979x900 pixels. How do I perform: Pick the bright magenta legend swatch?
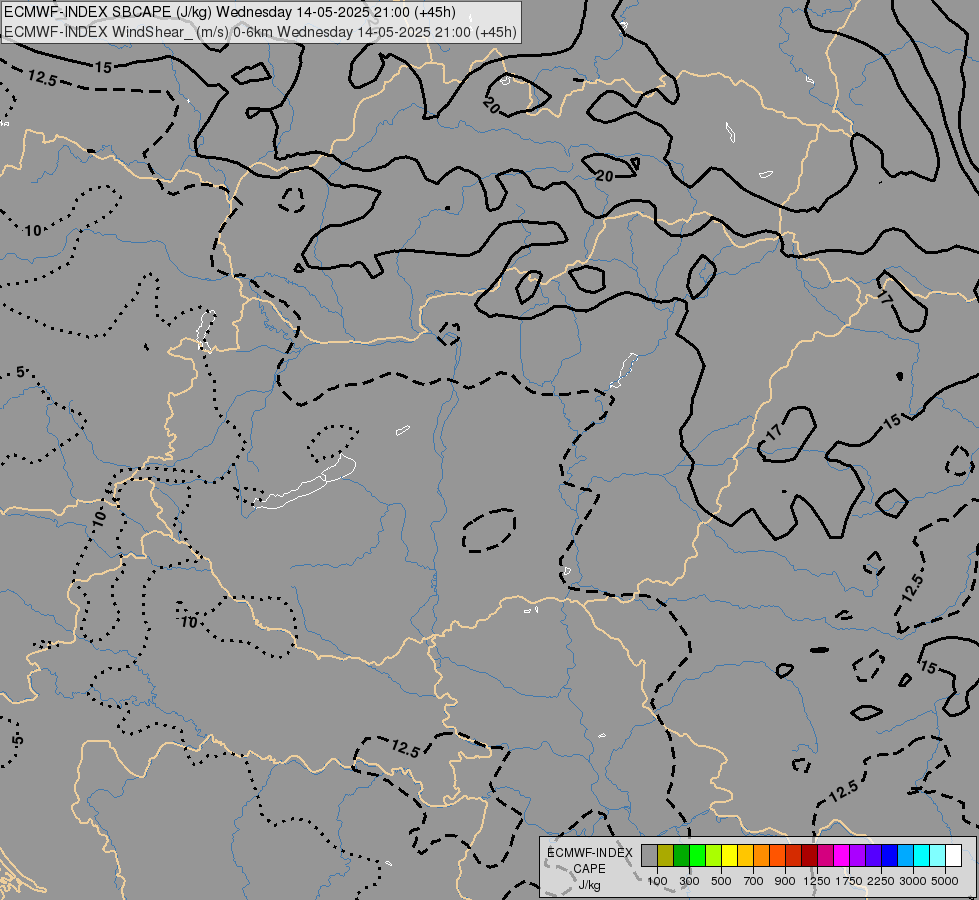tap(842, 855)
